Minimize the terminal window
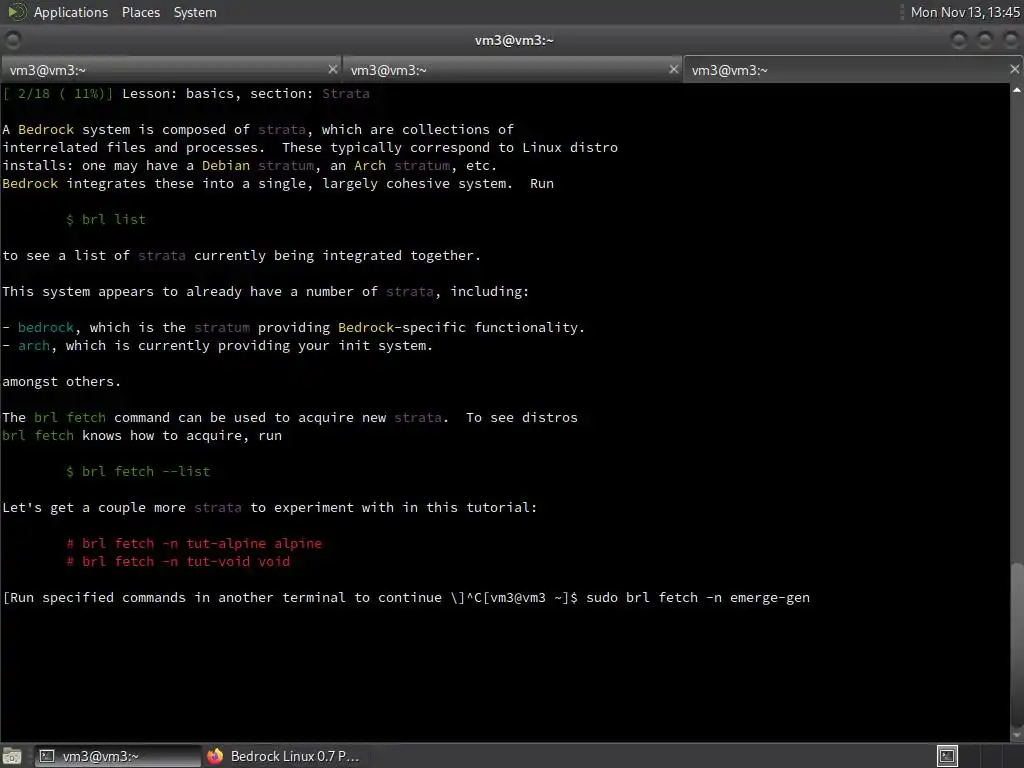 click(959, 40)
